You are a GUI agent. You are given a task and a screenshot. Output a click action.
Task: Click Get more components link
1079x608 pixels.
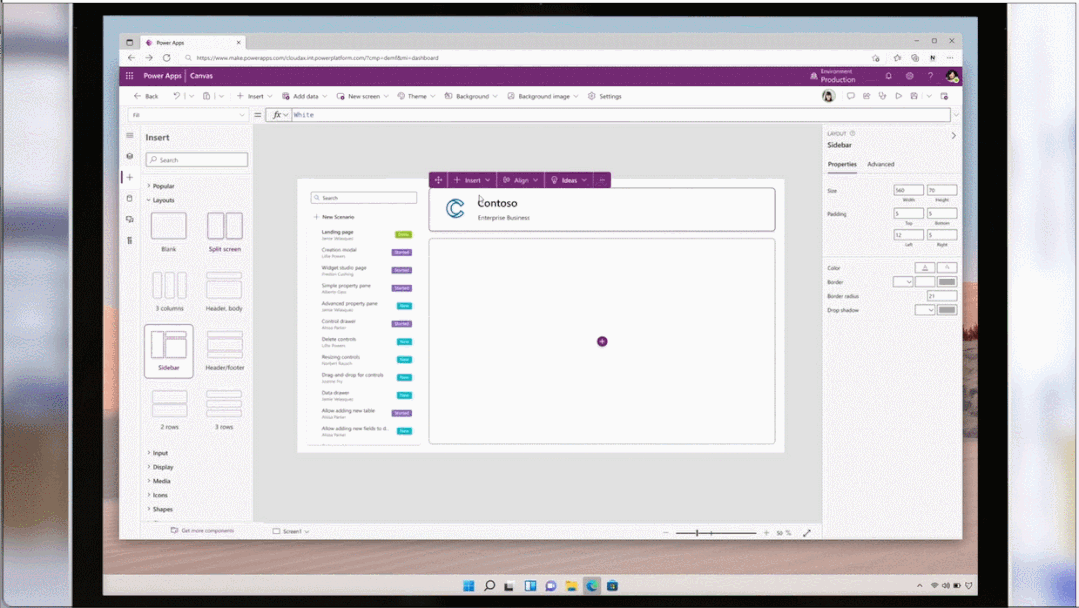pyautogui.click(x=202, y=531)
